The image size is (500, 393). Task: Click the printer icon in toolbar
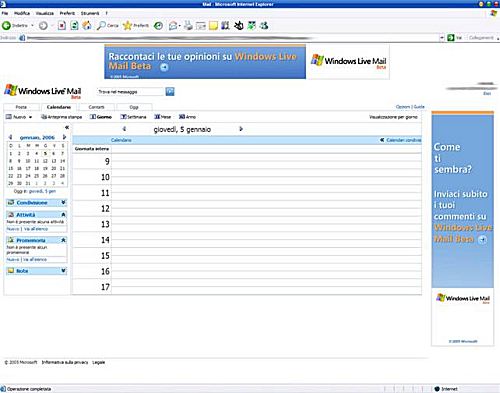[188, 25]
